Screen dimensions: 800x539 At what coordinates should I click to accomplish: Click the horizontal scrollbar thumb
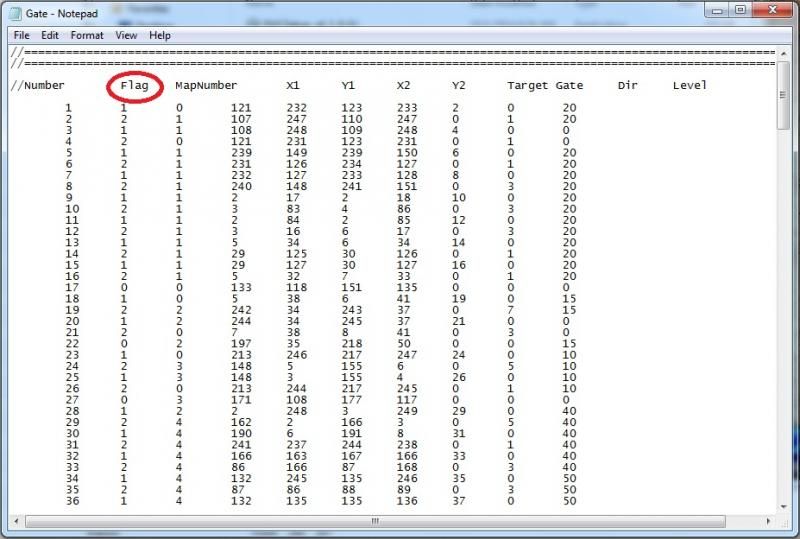[x=375, y=521]
